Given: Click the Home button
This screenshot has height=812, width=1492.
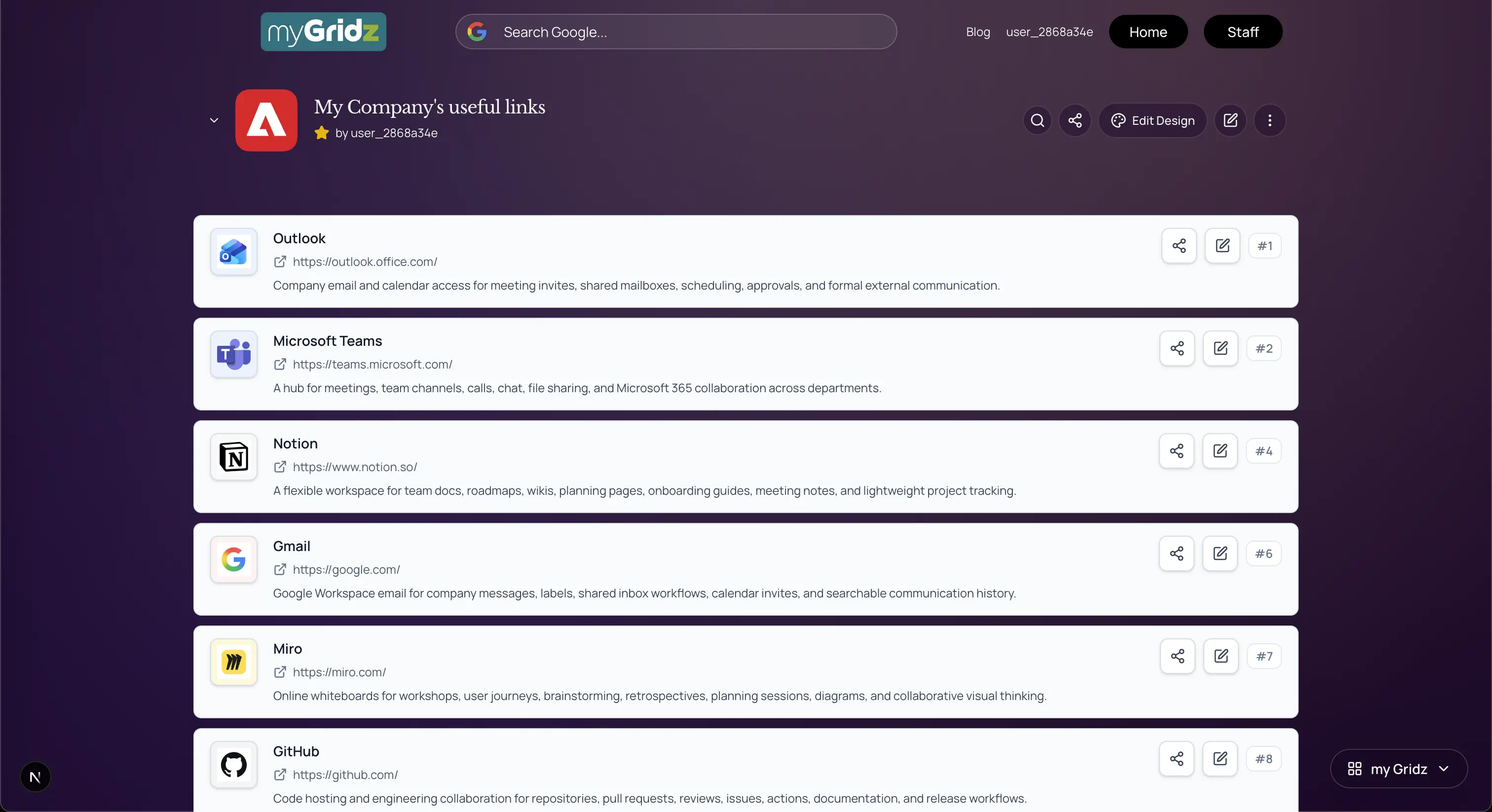Looking at the screenshot, I should click(1148, 32).
